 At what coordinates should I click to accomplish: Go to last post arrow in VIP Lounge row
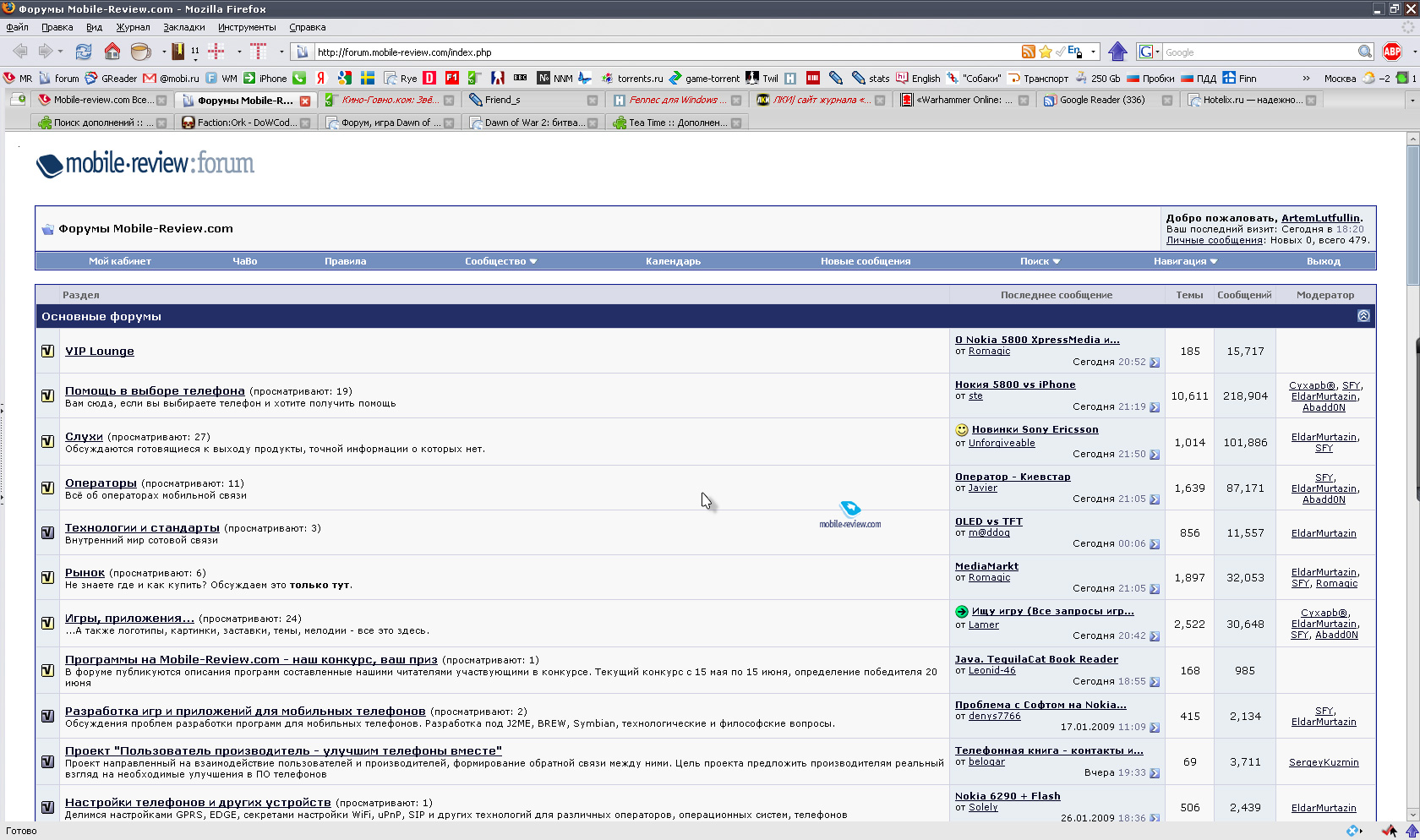point(1155,363)
